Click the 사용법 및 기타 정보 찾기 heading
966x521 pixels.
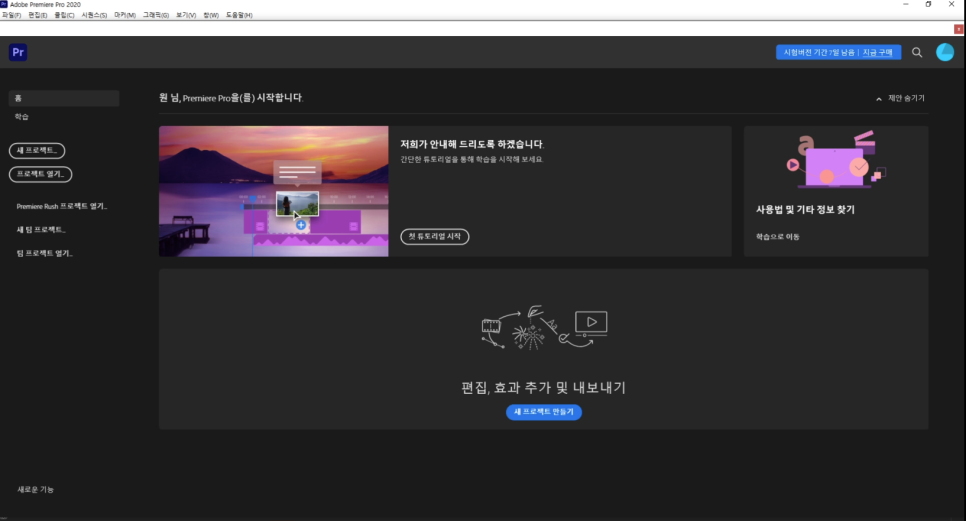click(805, 209)
